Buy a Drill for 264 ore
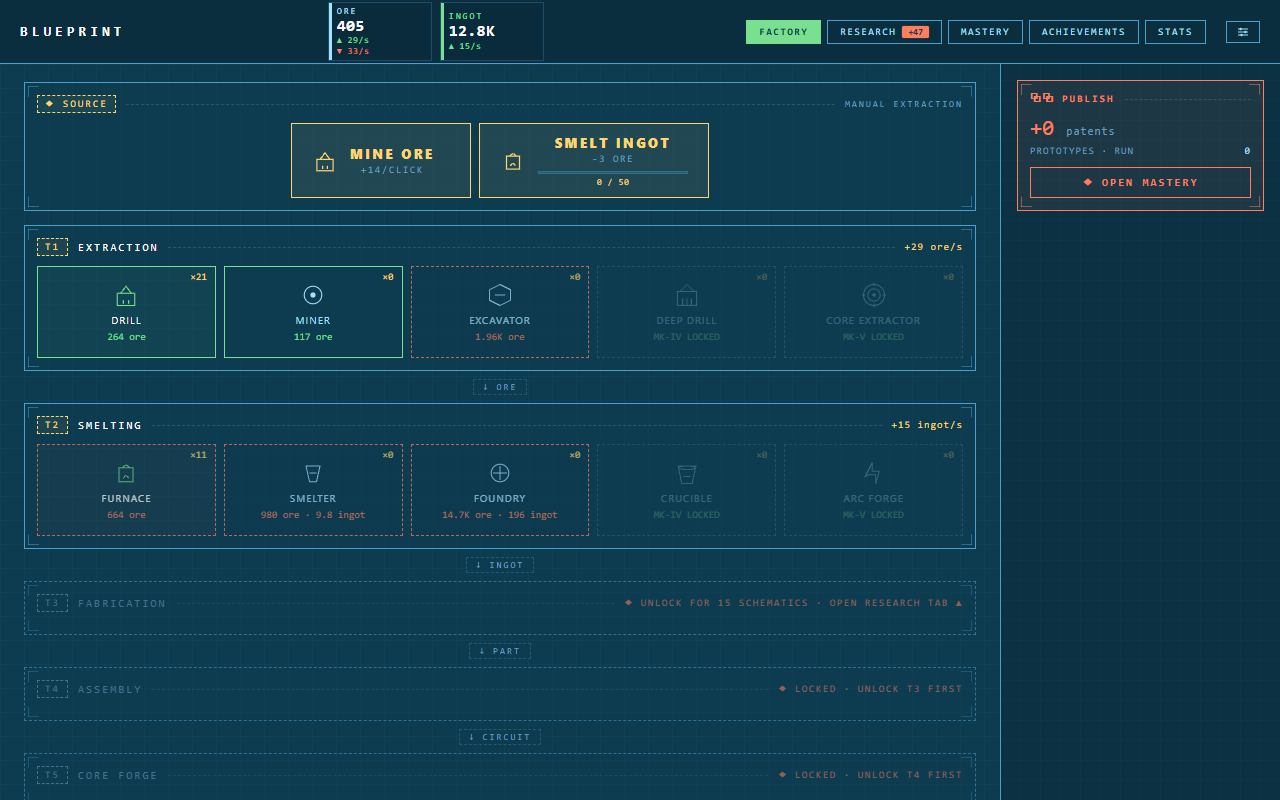 pyautogui.click(x=126, y=312)
